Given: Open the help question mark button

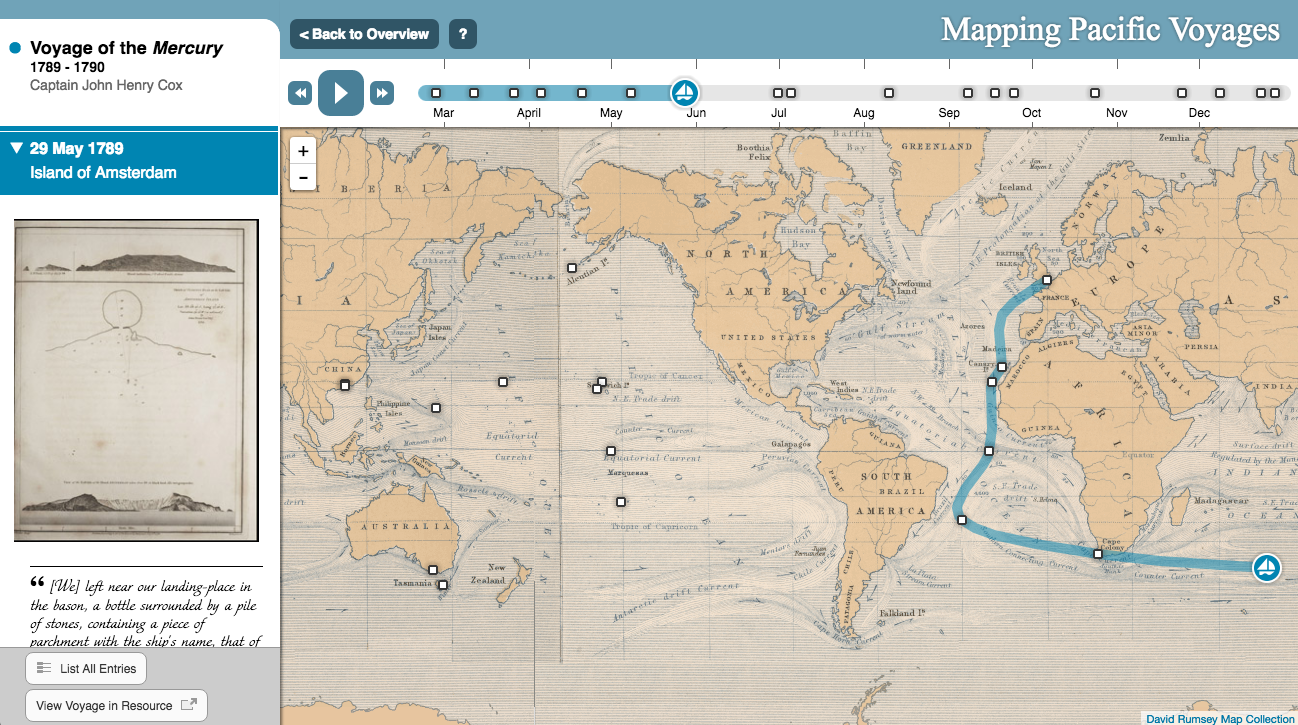Looking at the screenshot, I should [x=462, y=34].
